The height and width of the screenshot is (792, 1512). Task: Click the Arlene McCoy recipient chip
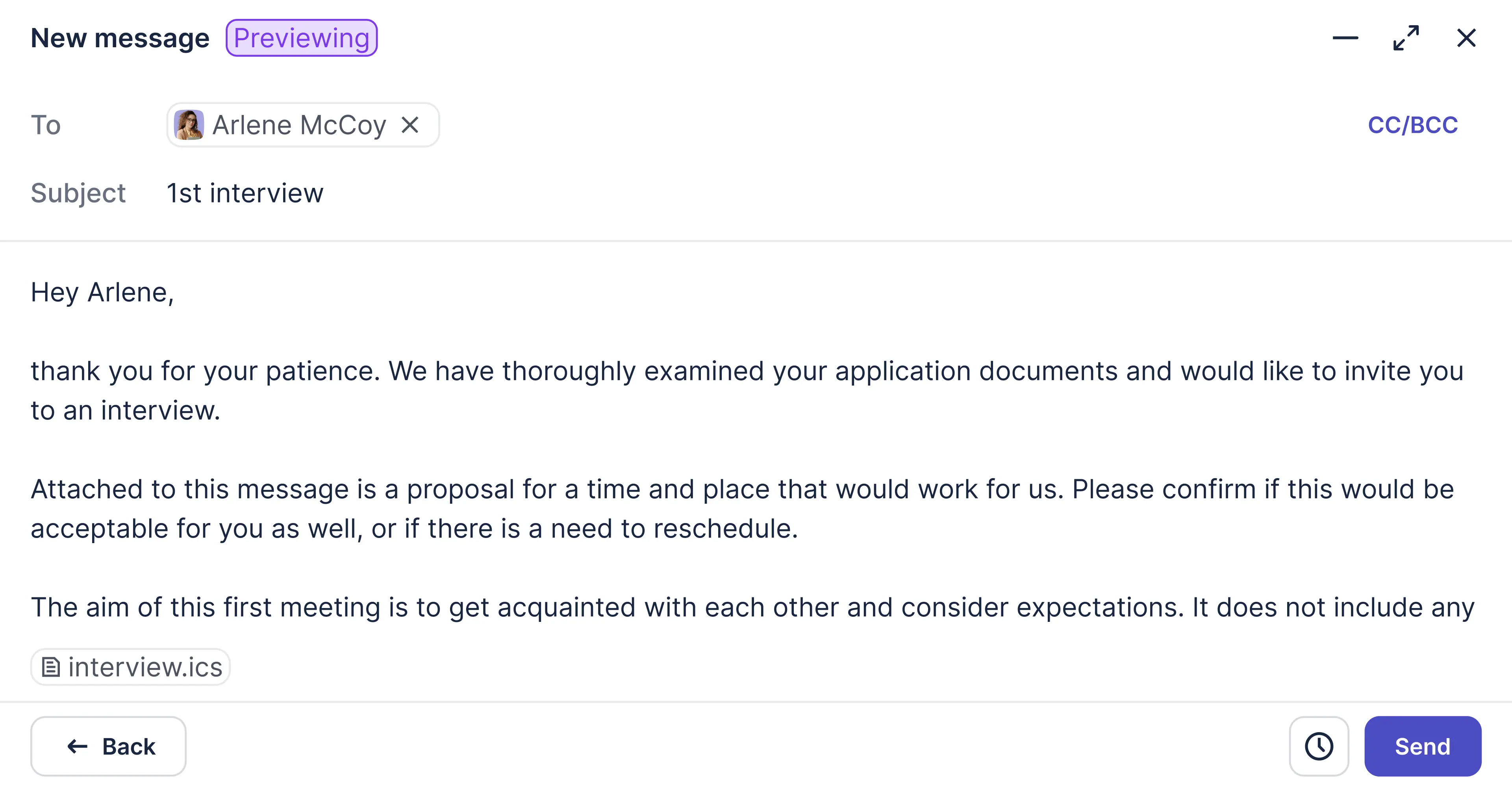[x=303, y=124]
